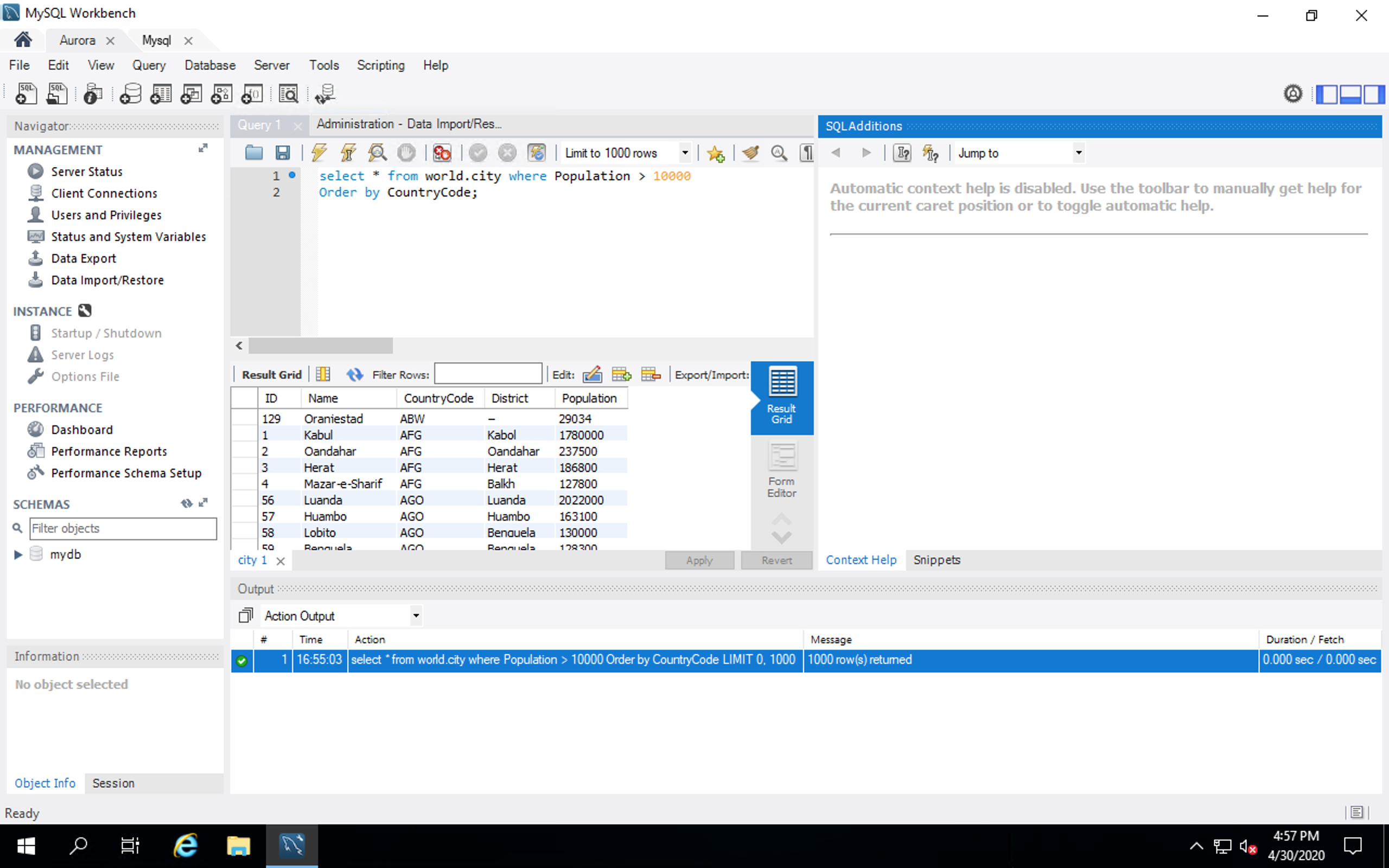Click the refresh results icon in result grid
Viewport: 1389px width, 868px height.
pos(355,375)
